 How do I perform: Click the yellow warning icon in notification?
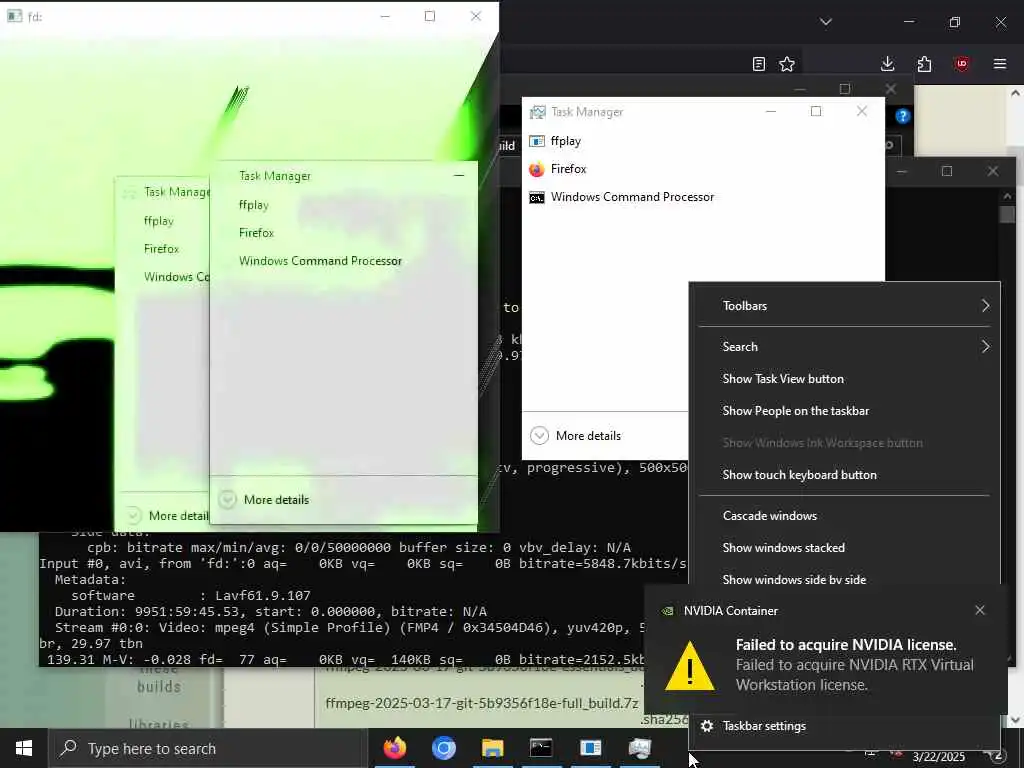[689, 666]
